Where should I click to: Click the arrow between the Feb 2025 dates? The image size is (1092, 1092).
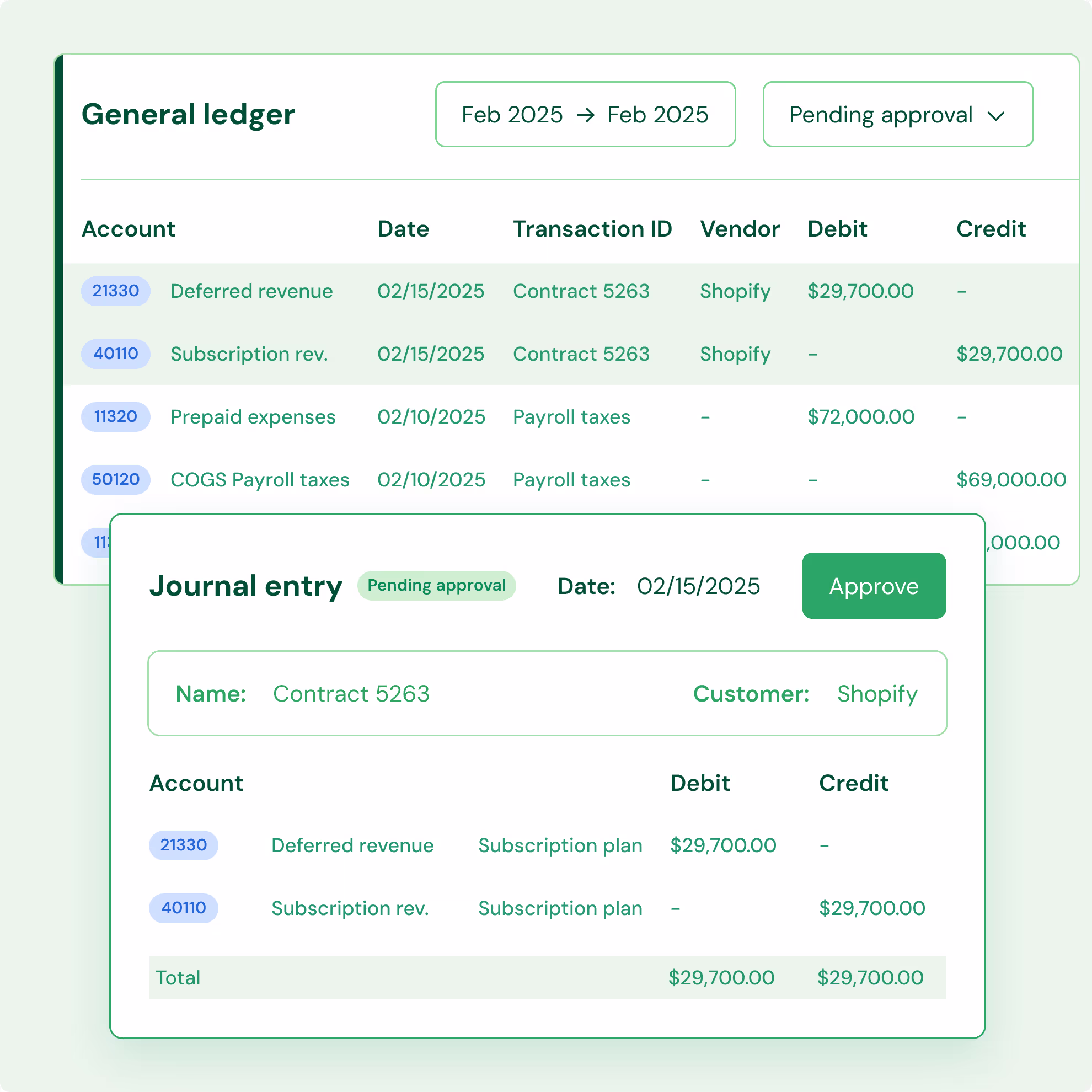tap(586, 115)
